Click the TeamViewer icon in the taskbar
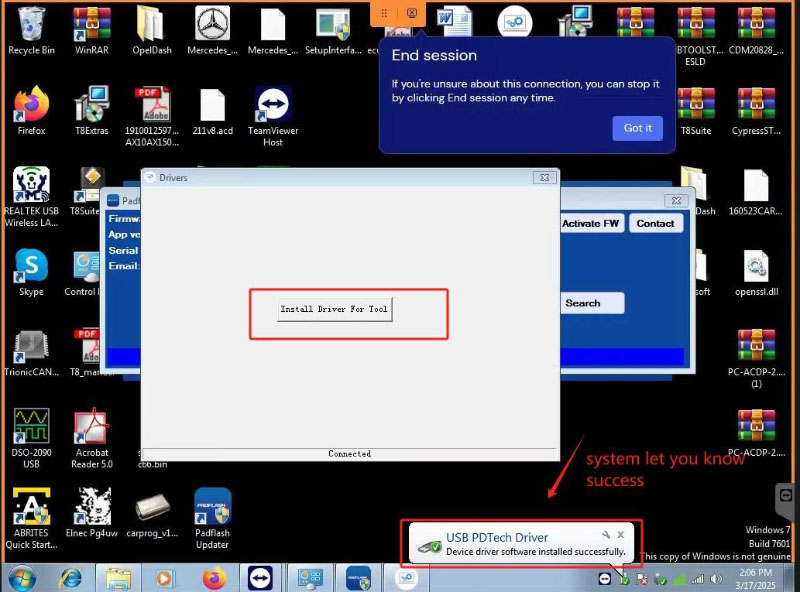 (x=260, y=578)
